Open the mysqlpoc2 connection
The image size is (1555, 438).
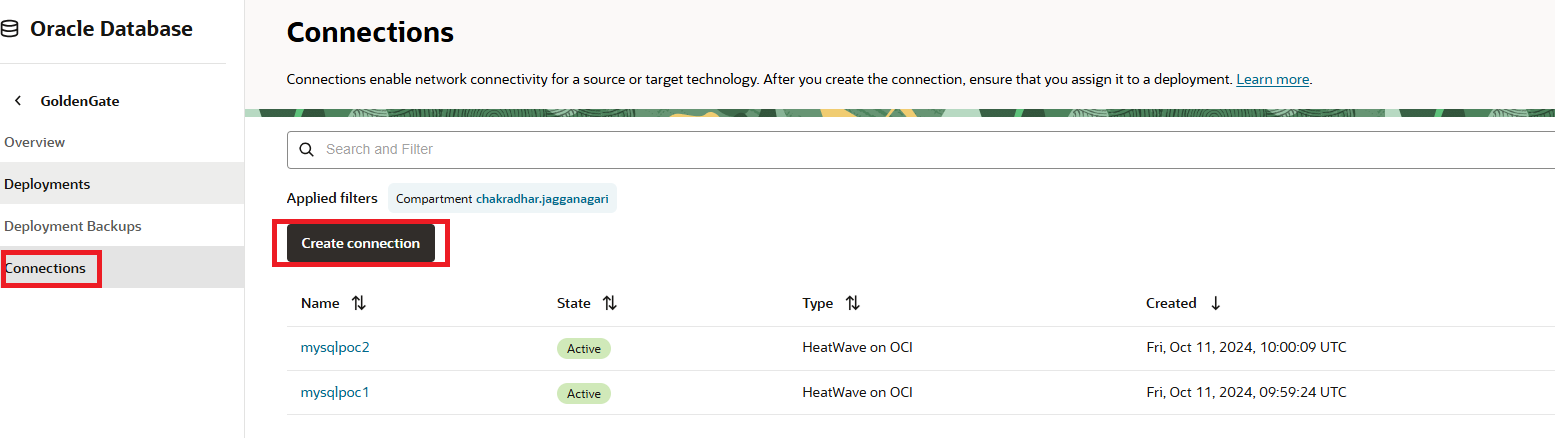(335, 347)
